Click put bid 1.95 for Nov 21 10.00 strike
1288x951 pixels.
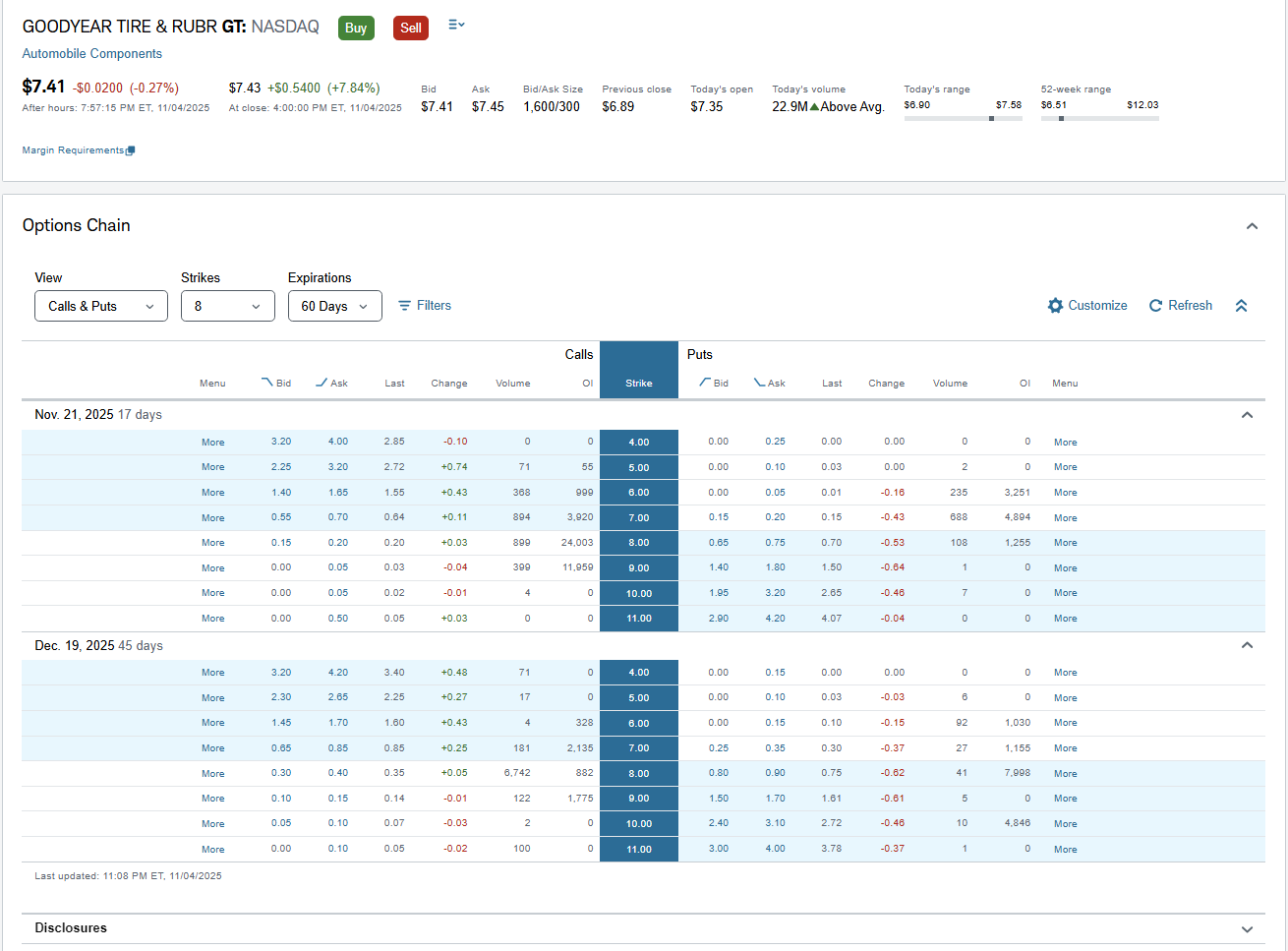point(719,593)
